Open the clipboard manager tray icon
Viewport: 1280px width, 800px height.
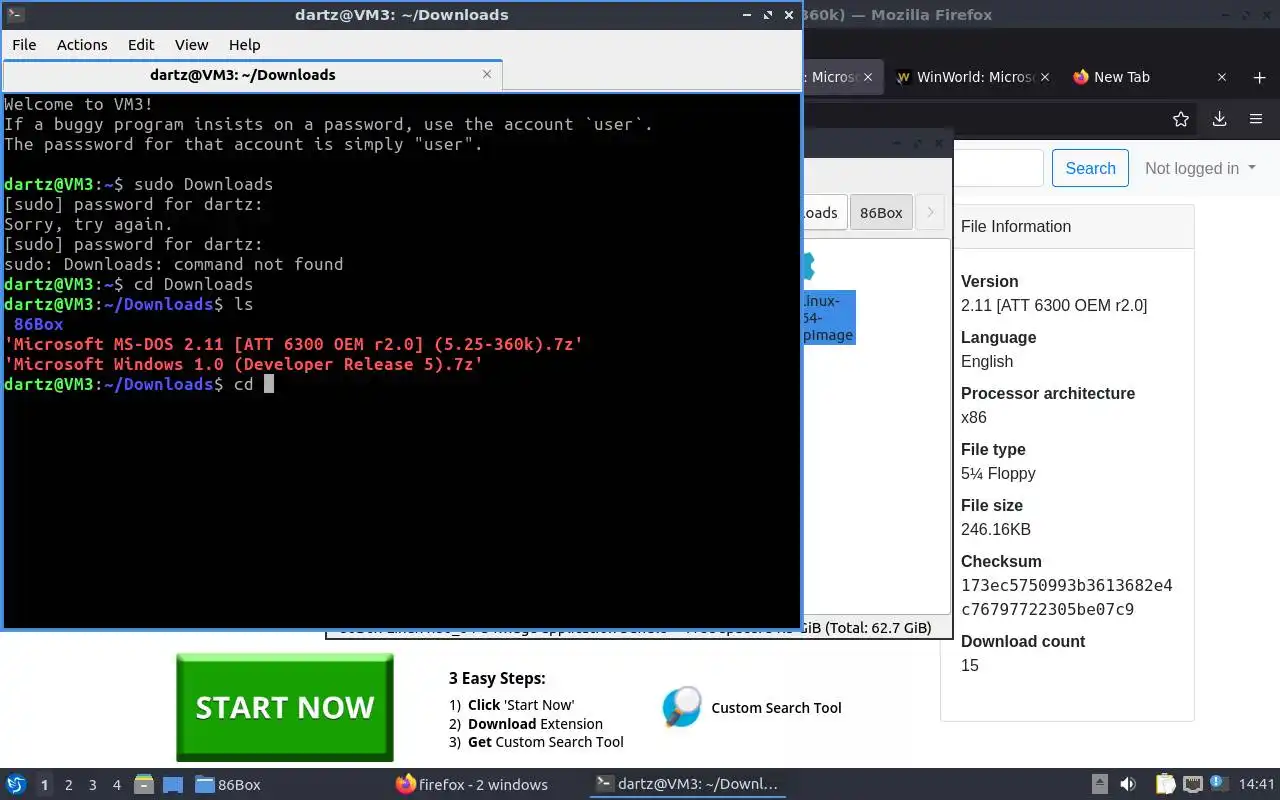point(1166,785)
